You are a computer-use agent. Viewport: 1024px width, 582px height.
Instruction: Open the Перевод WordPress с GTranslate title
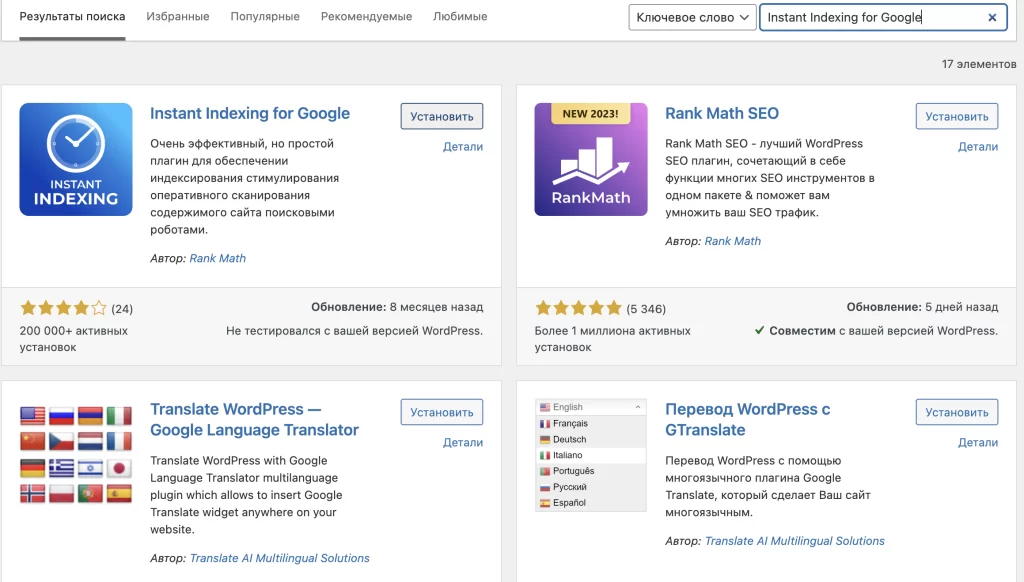click(748, 419)
